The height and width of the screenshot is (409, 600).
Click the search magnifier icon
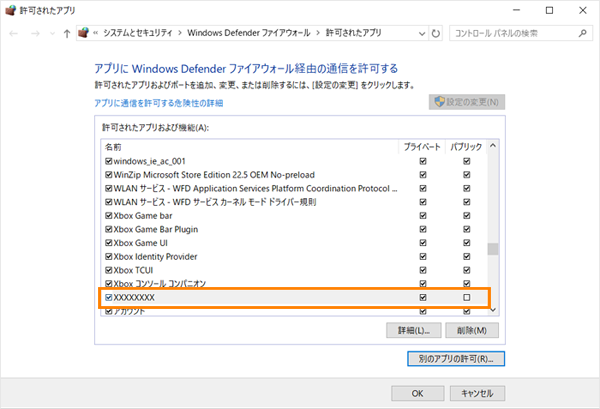click(582, 33)
